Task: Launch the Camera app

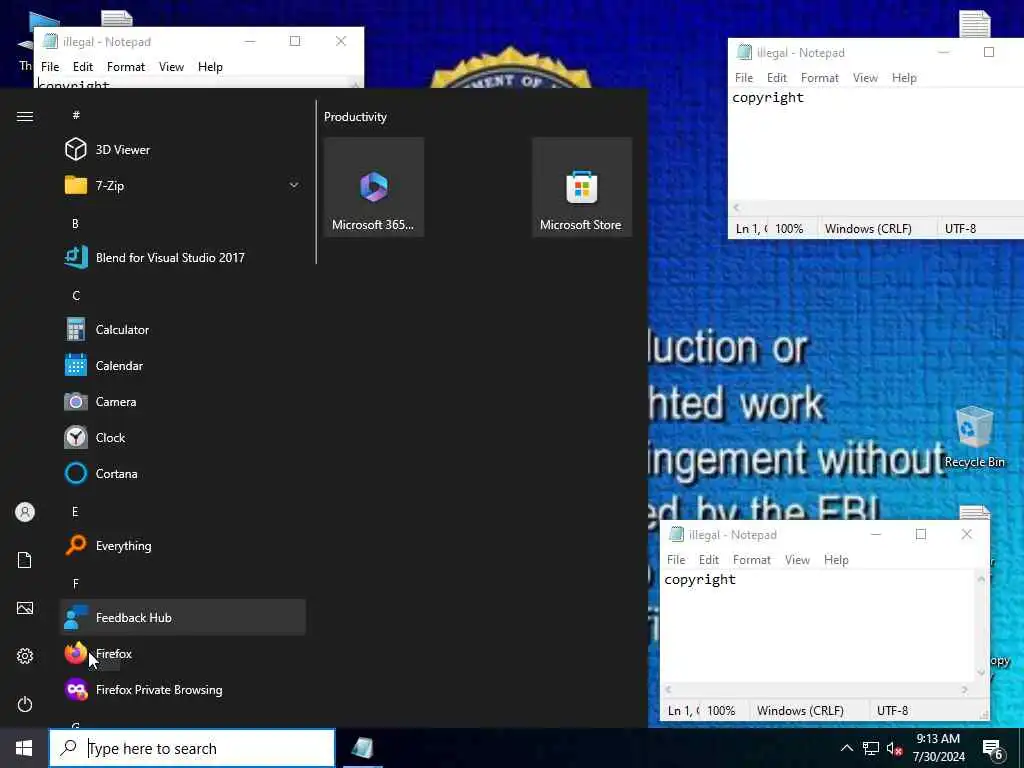Action: 183,402
